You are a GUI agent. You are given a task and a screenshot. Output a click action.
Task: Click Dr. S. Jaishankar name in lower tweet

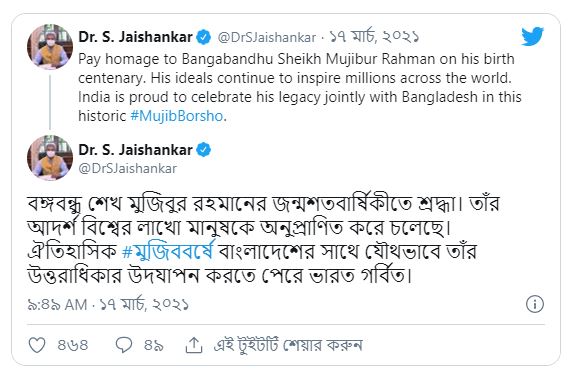[x=135, y=150]
